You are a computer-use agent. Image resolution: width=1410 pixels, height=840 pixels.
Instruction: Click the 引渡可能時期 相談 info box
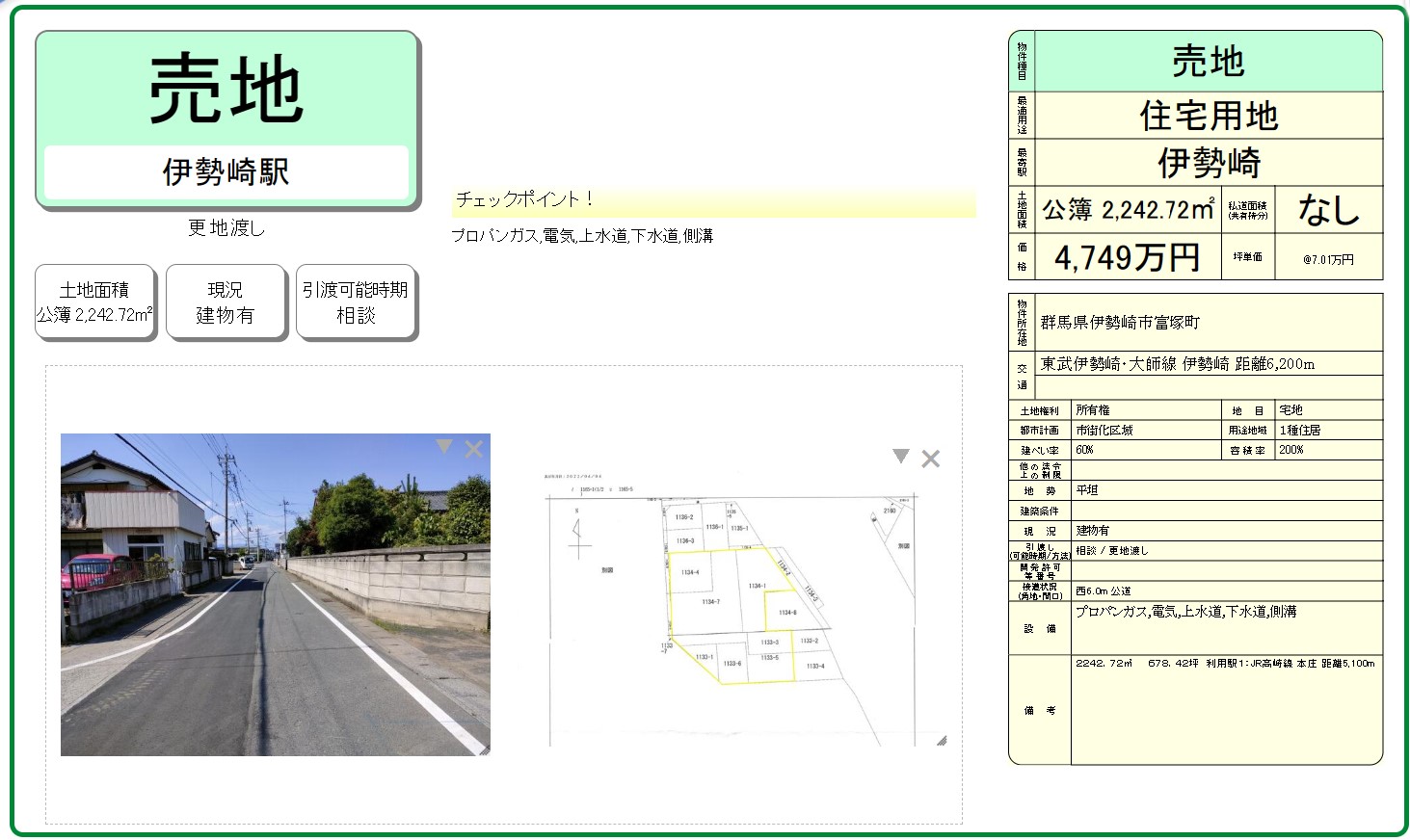(x=356, y=302)
